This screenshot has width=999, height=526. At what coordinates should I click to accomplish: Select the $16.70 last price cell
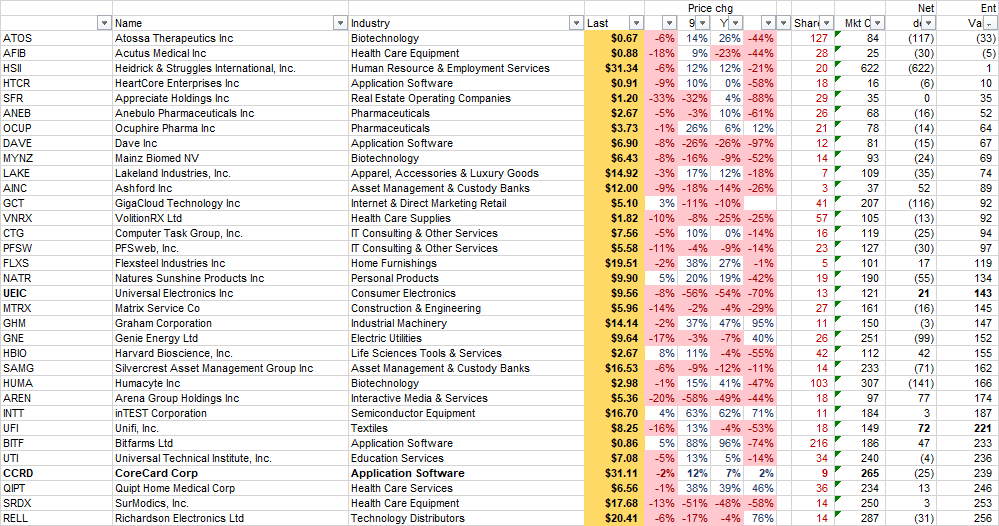pyautogui.click(x=614, y=413)
